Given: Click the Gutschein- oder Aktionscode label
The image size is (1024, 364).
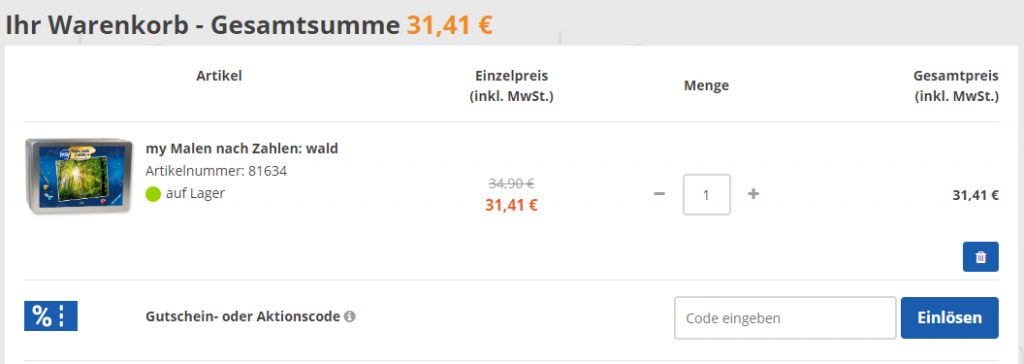Looking at the screenshot, I should coord(243,317).
